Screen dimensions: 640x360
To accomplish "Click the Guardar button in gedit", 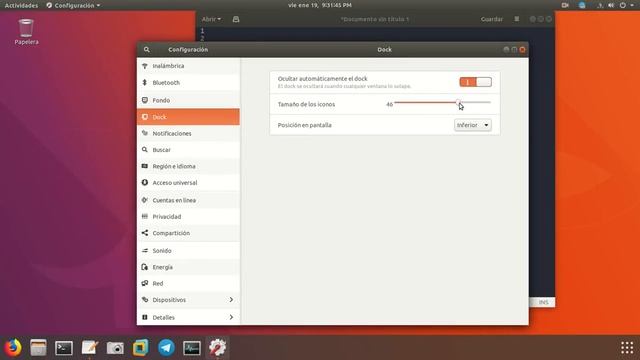I will 491,19.
